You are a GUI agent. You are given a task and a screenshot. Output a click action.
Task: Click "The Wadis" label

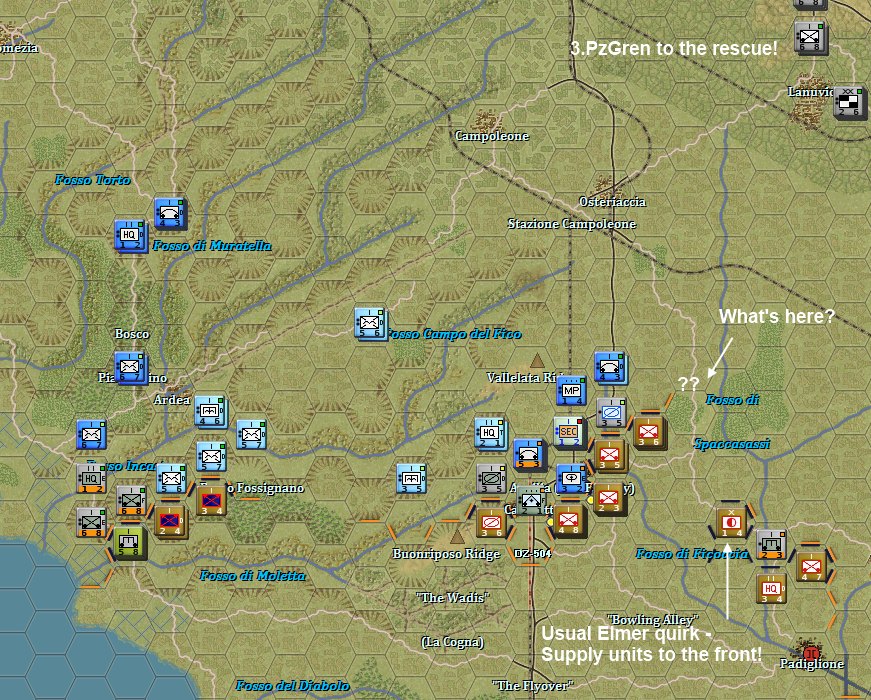pyautogui.click(x=452, y=598)
